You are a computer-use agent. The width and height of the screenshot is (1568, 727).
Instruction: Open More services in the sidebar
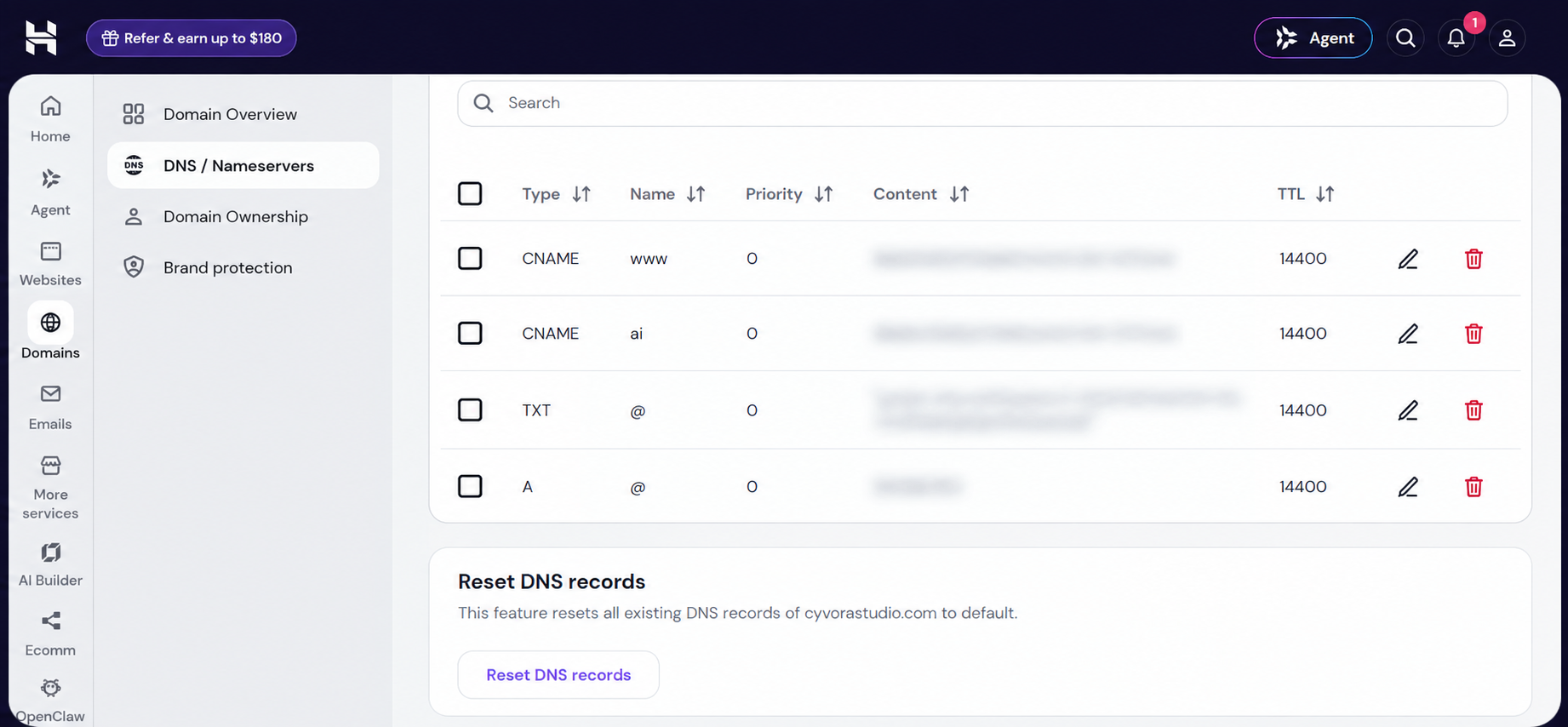50,488
